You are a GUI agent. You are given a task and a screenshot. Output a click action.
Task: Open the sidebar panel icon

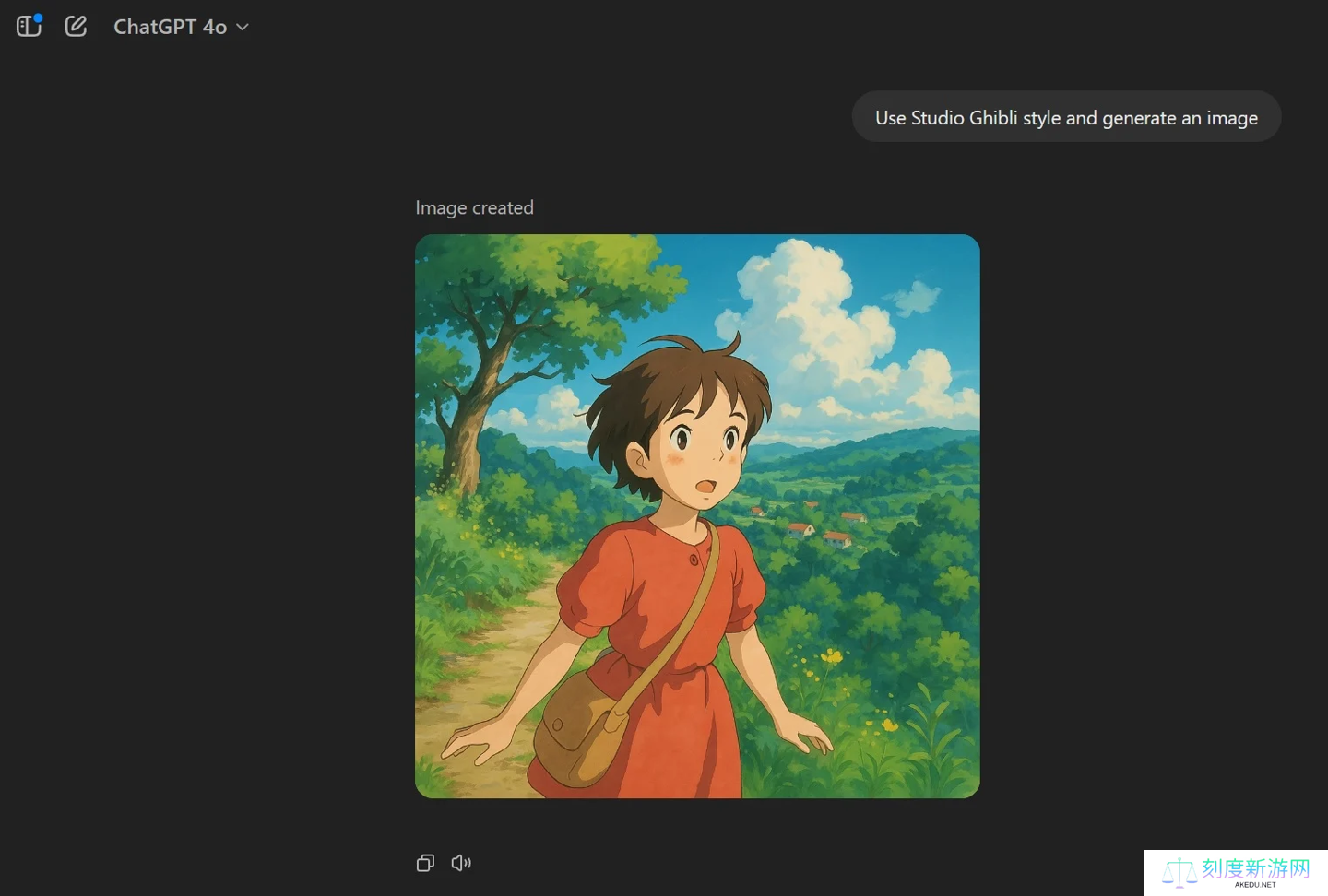(28, 26)
